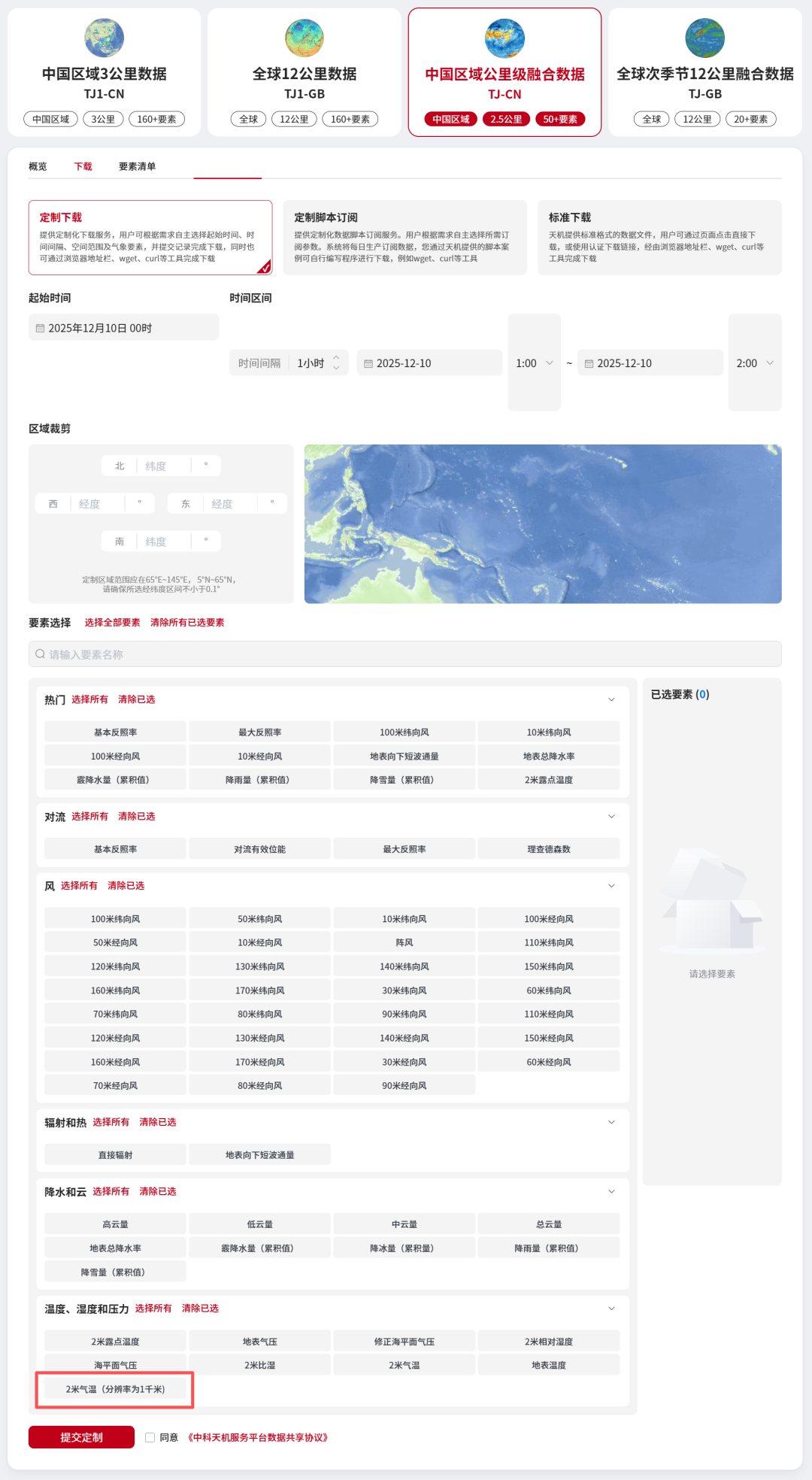Select 总云量 element
This screenshot has width=812, height=1480.
[x=549, y=1224]
